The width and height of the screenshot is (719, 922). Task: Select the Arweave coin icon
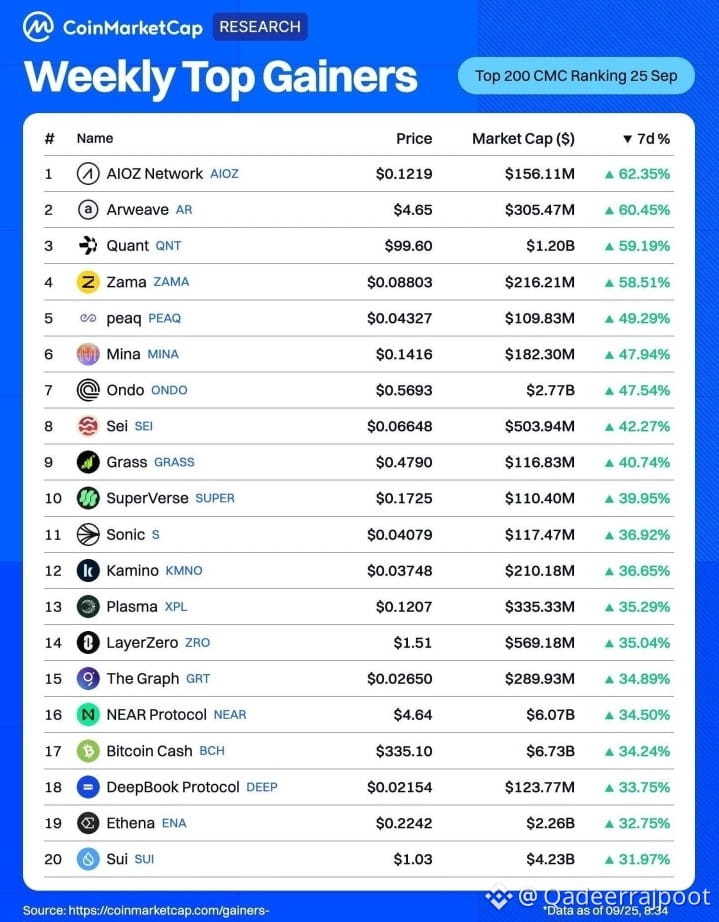[88, 209]
